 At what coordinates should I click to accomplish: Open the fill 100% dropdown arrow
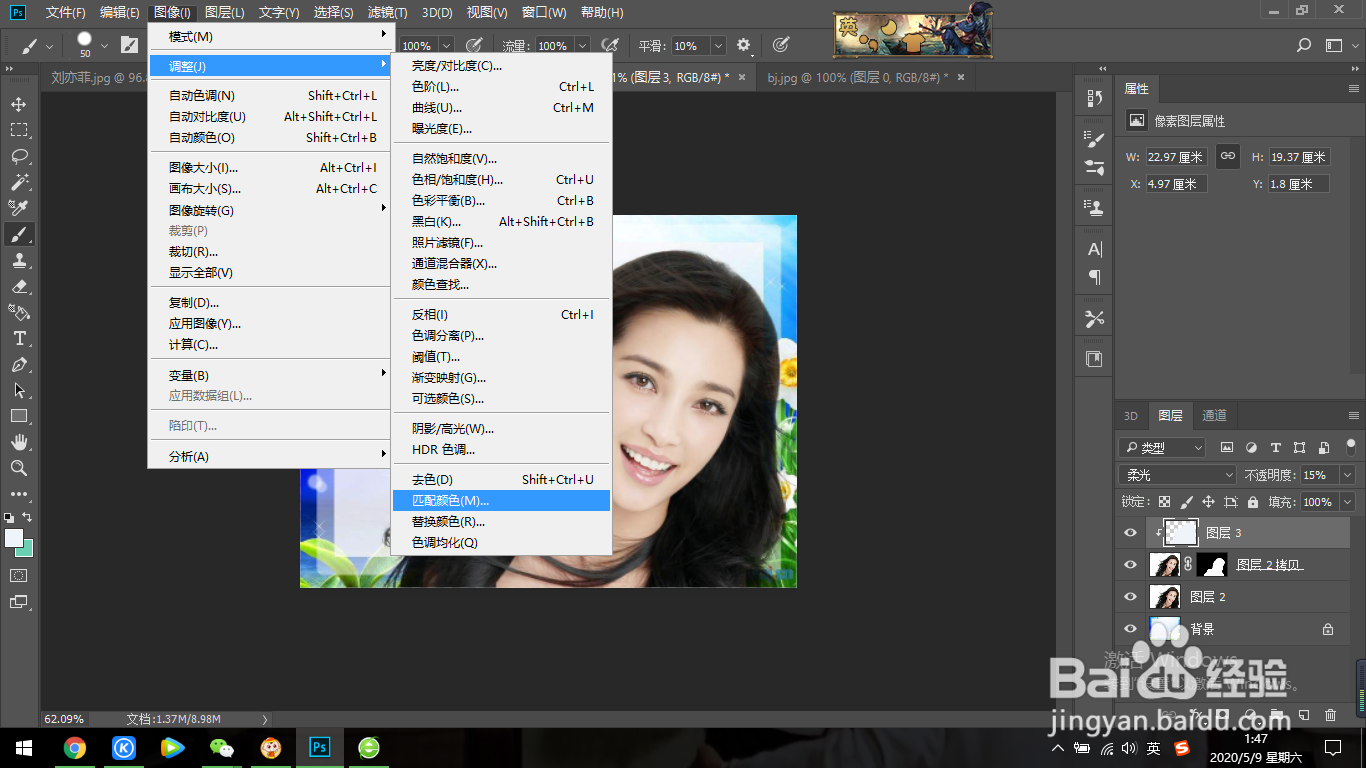1348,502
